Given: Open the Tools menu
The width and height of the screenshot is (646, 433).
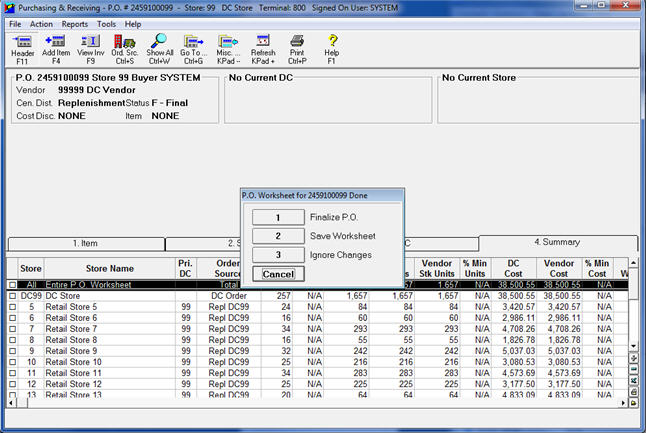Looking at the screenshot, I should 106,23.
